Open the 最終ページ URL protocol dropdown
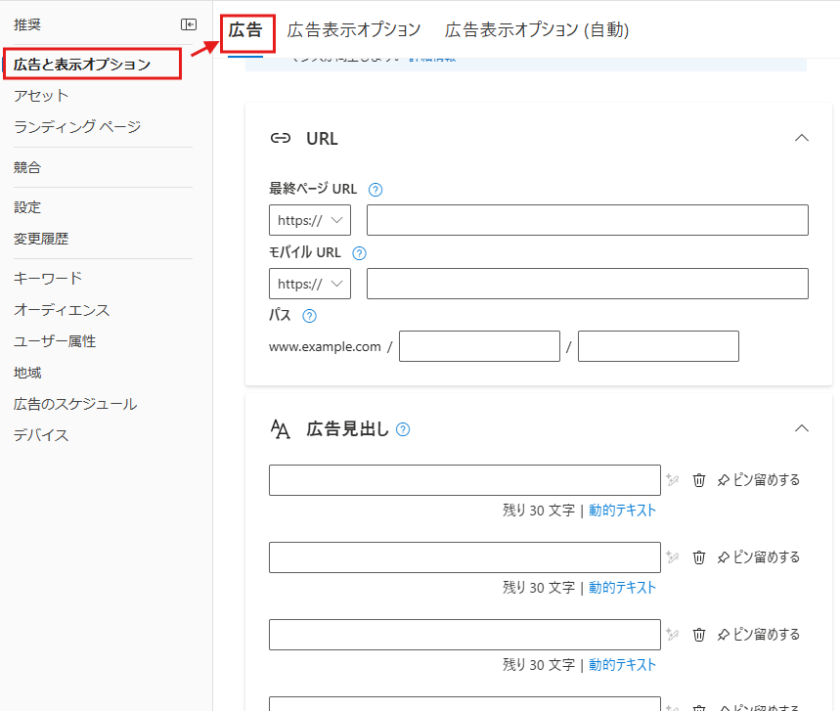 tap(310, 220)
